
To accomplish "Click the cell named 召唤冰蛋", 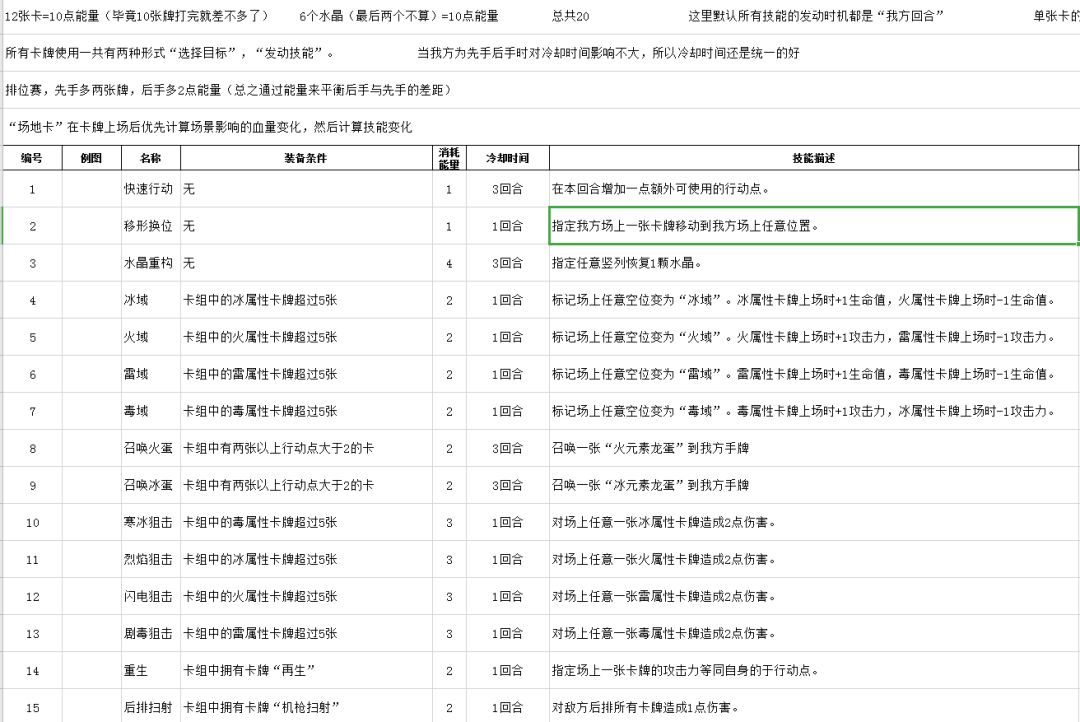I will pos(150,486).
